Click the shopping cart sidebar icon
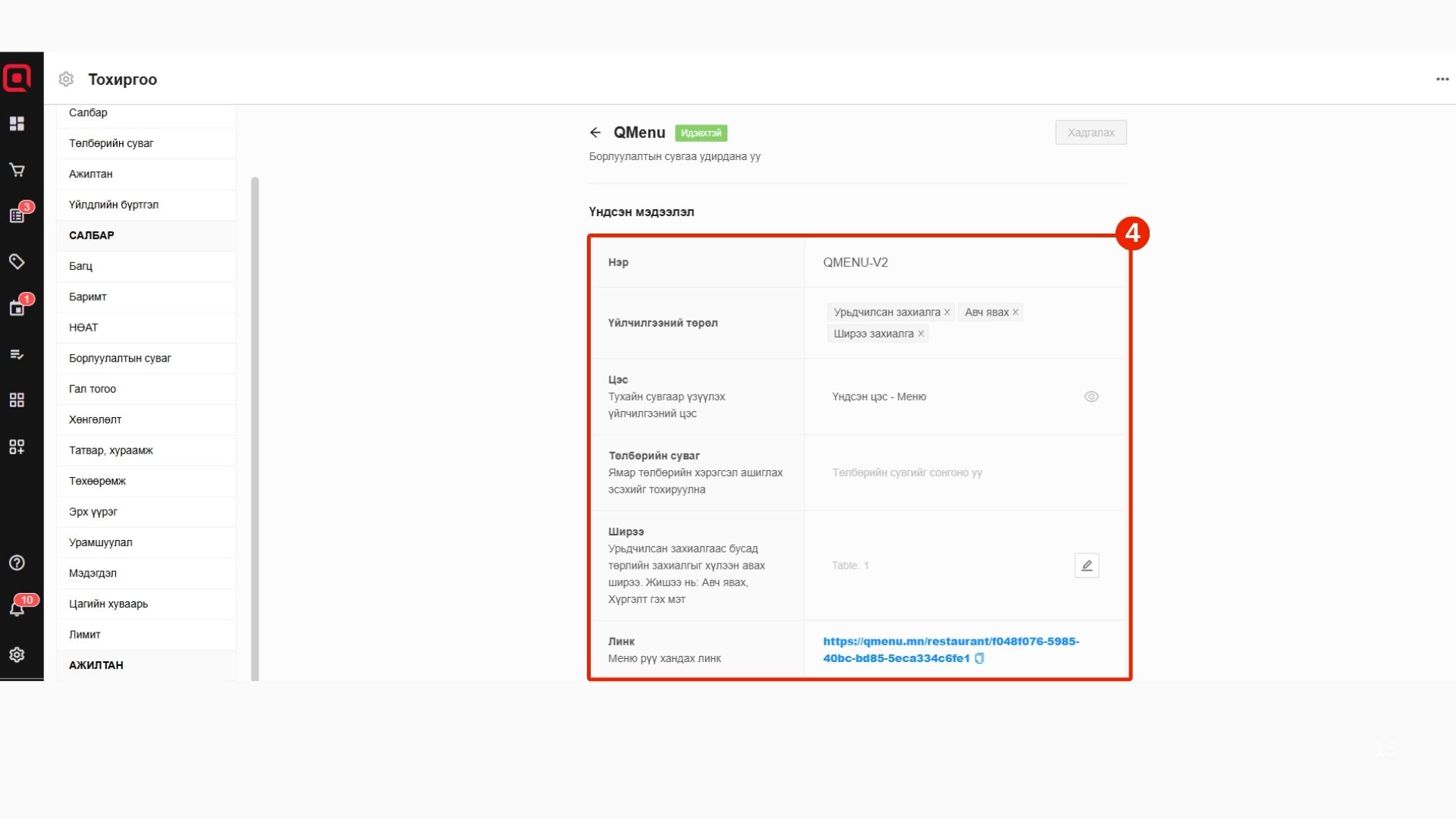 click(x=17, y=170)
